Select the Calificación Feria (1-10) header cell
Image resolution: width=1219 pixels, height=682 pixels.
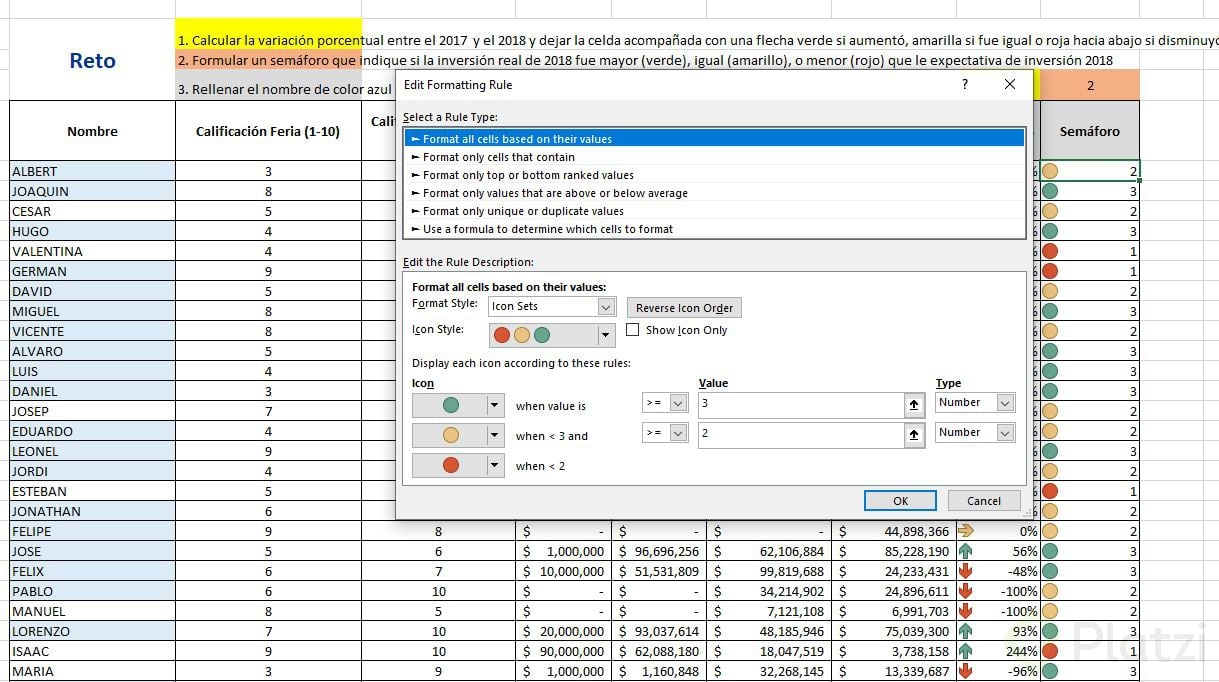268,131
